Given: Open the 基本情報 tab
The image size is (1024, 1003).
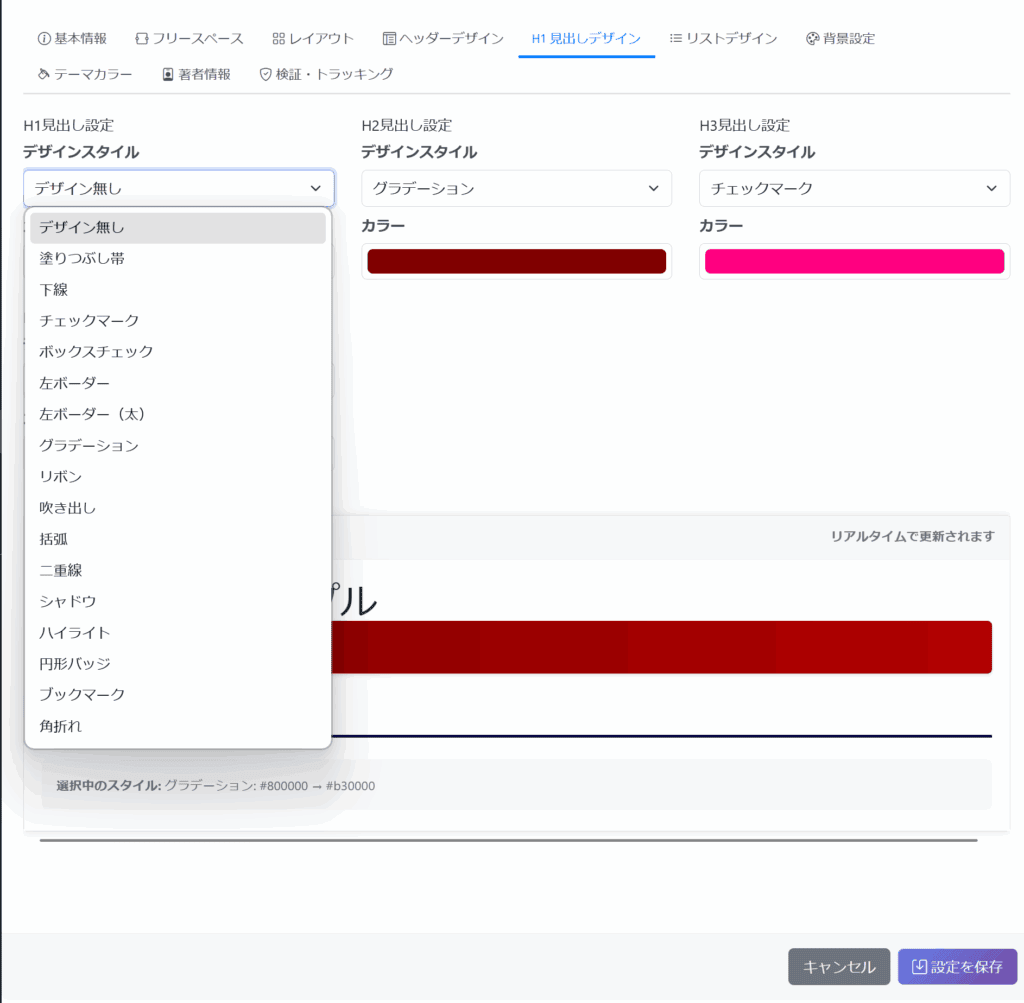Looking at the screenshot, I should coord(72,39).
